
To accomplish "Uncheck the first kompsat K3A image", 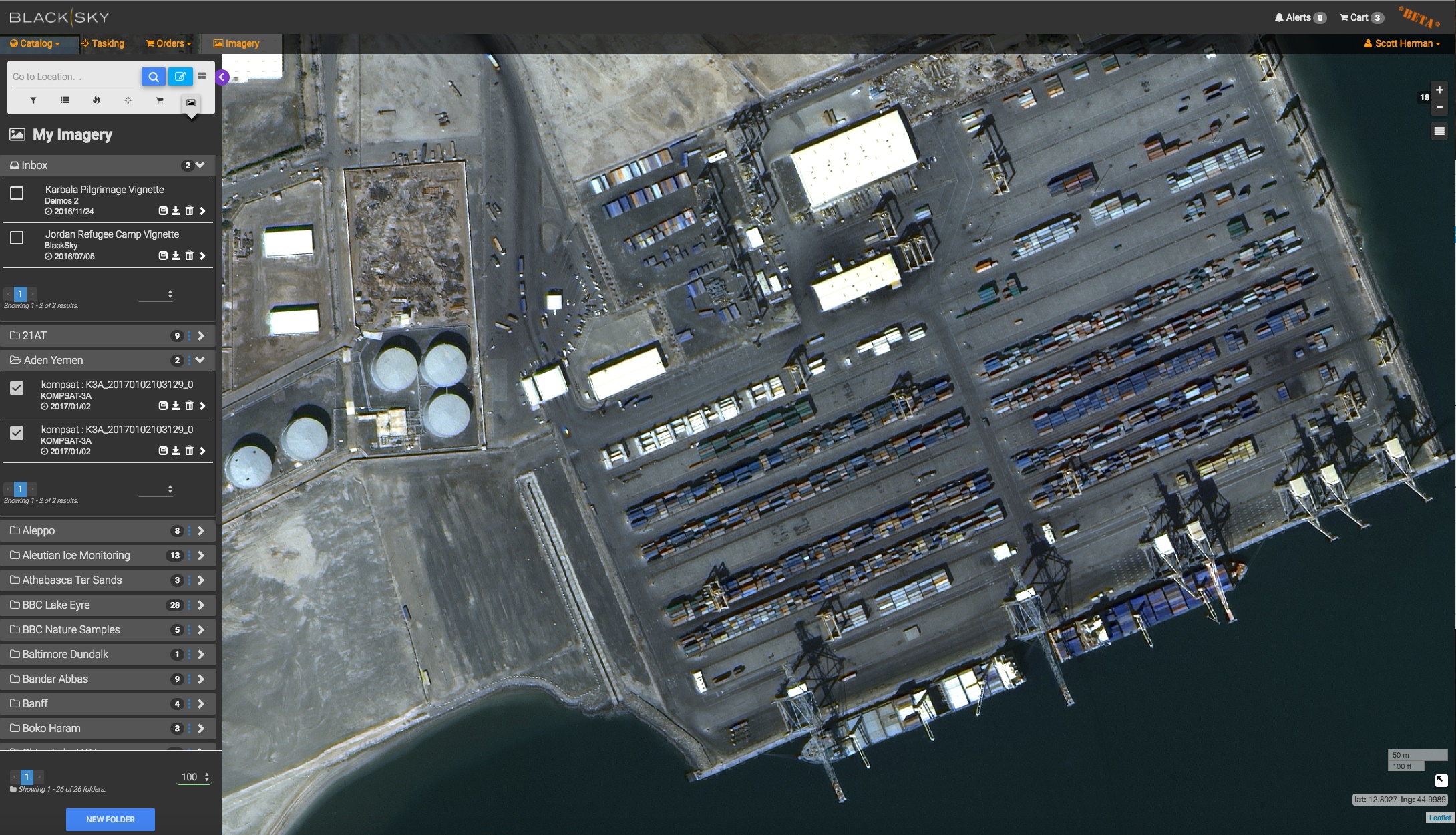I will pos(17,388).
